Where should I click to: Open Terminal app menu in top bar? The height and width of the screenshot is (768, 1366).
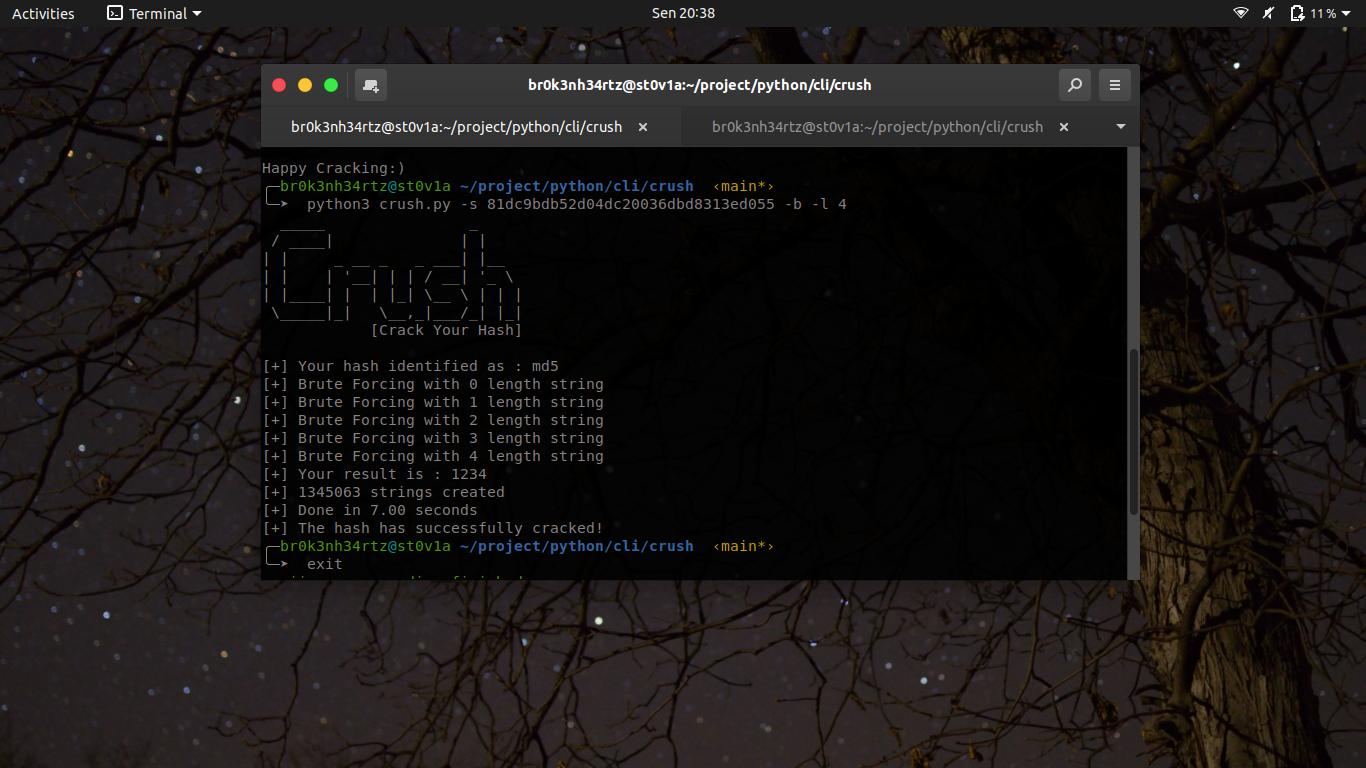(x=154, y=13)
